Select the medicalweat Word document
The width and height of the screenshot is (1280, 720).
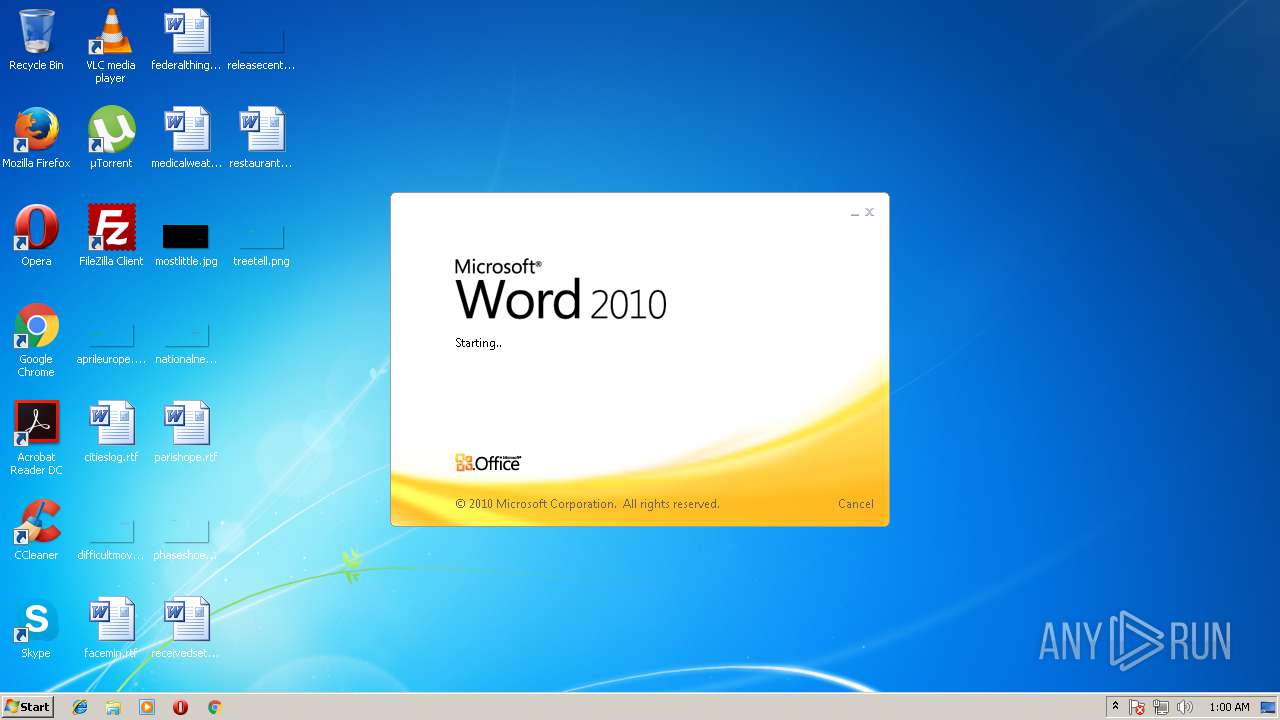coord(186,138)
